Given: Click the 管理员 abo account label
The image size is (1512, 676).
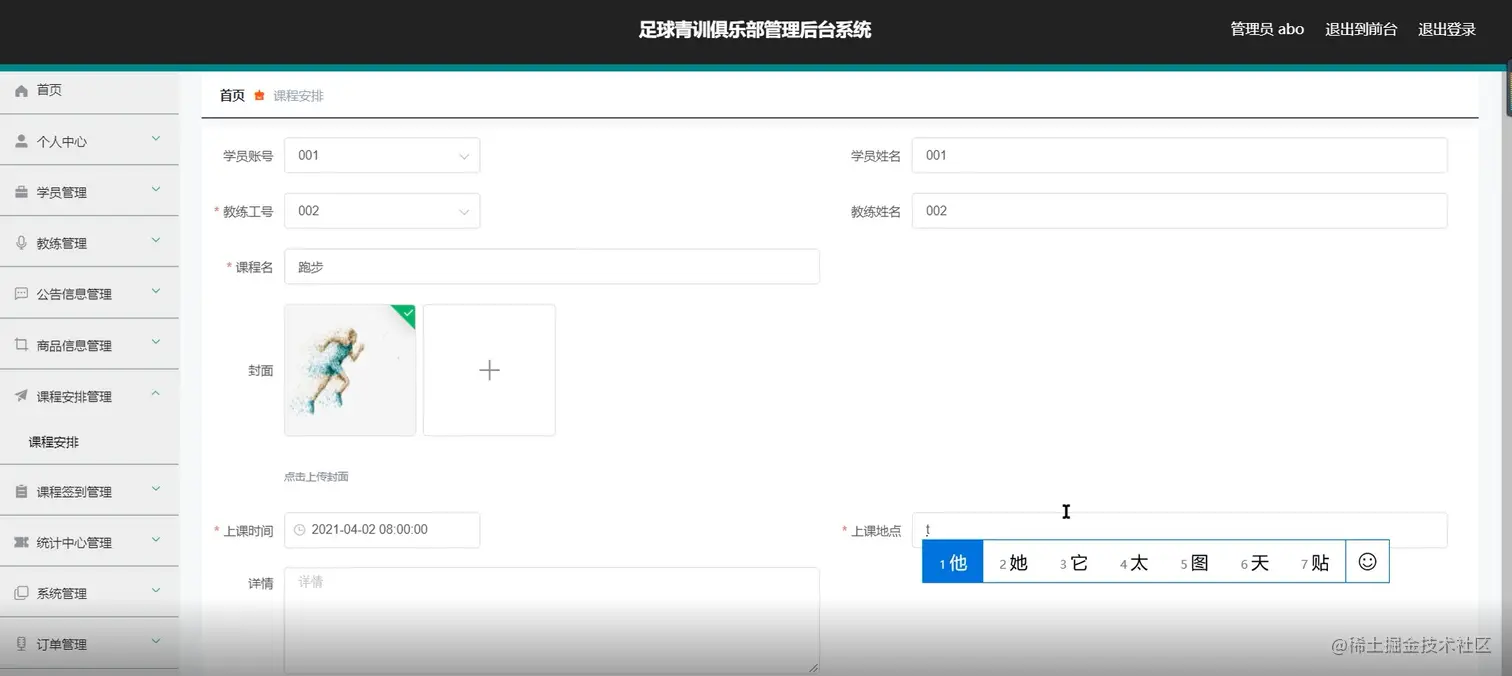Looking at the screenshot, I should click(1267, 29).
